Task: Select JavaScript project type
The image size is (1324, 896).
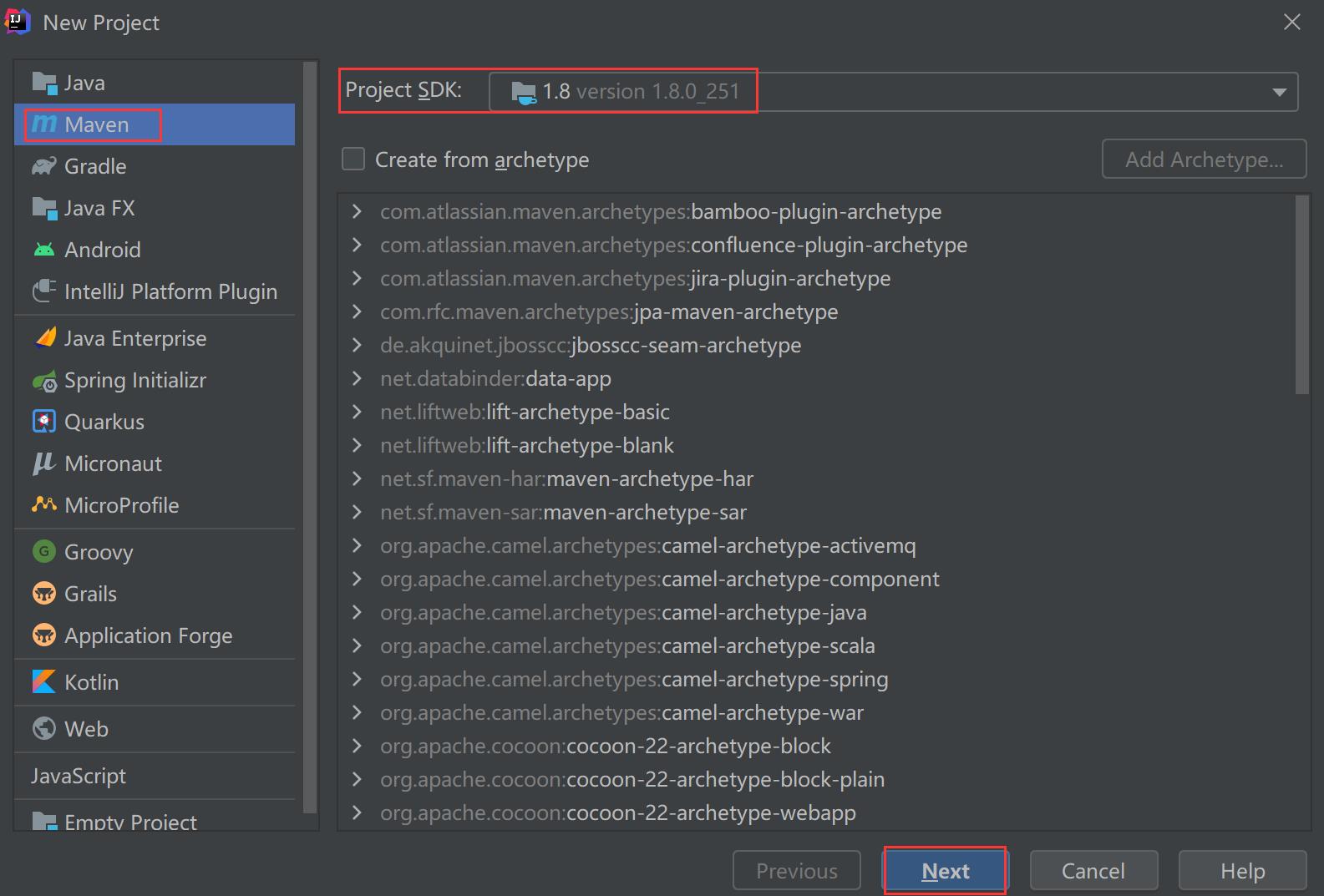Action: pos(155,776)
